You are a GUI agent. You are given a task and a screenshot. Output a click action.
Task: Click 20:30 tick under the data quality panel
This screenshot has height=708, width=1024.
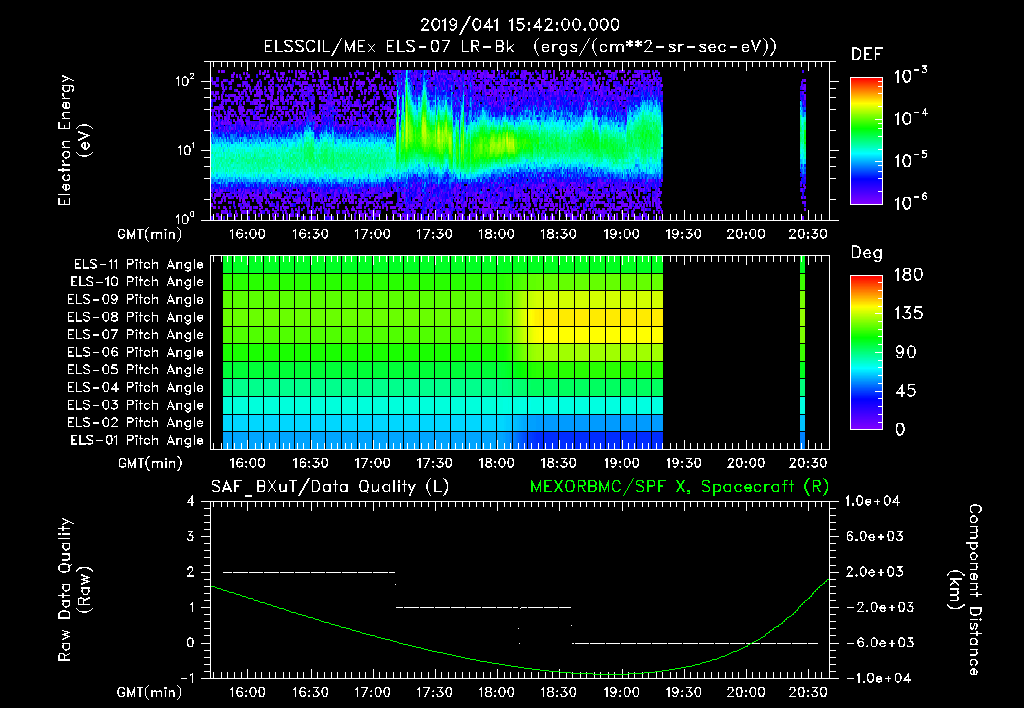pos(808,692)
